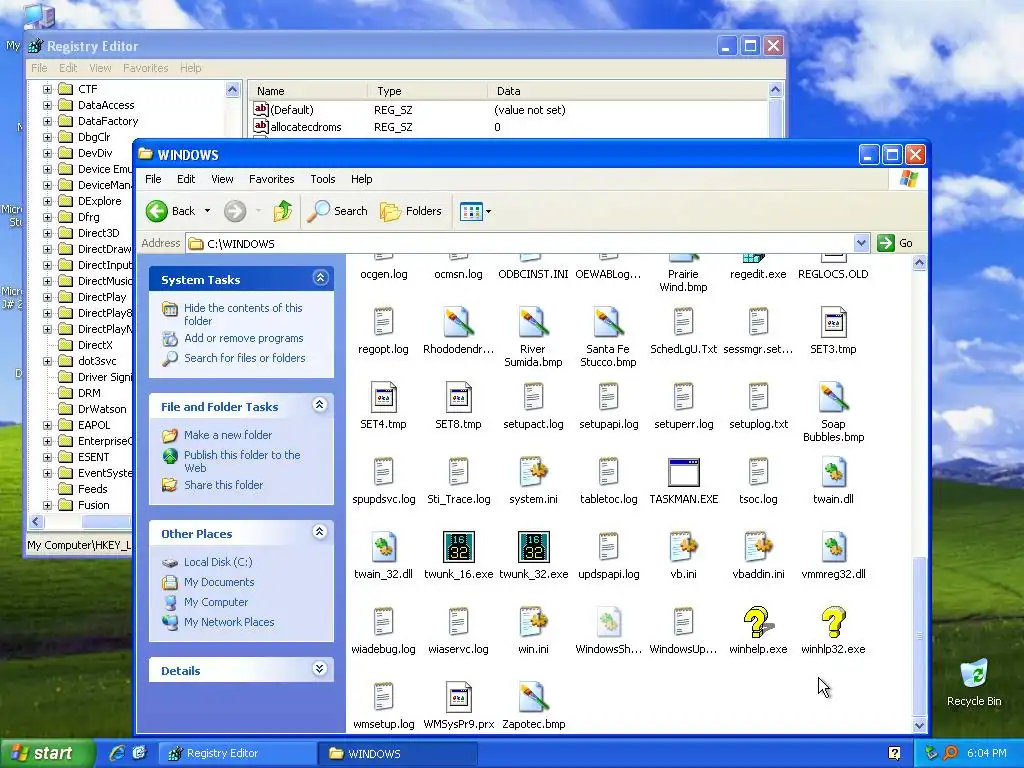Expand the DataAccess key in Registry Editor
This screenshot has width=1024, height=768.
tap(47, 105)
